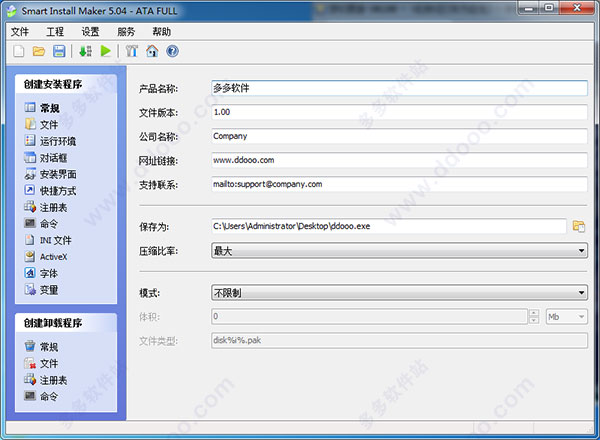The height and width of the screenshot is (440, 600).
Task: Open the 帮助 menu
Action: tap(161, 32)
